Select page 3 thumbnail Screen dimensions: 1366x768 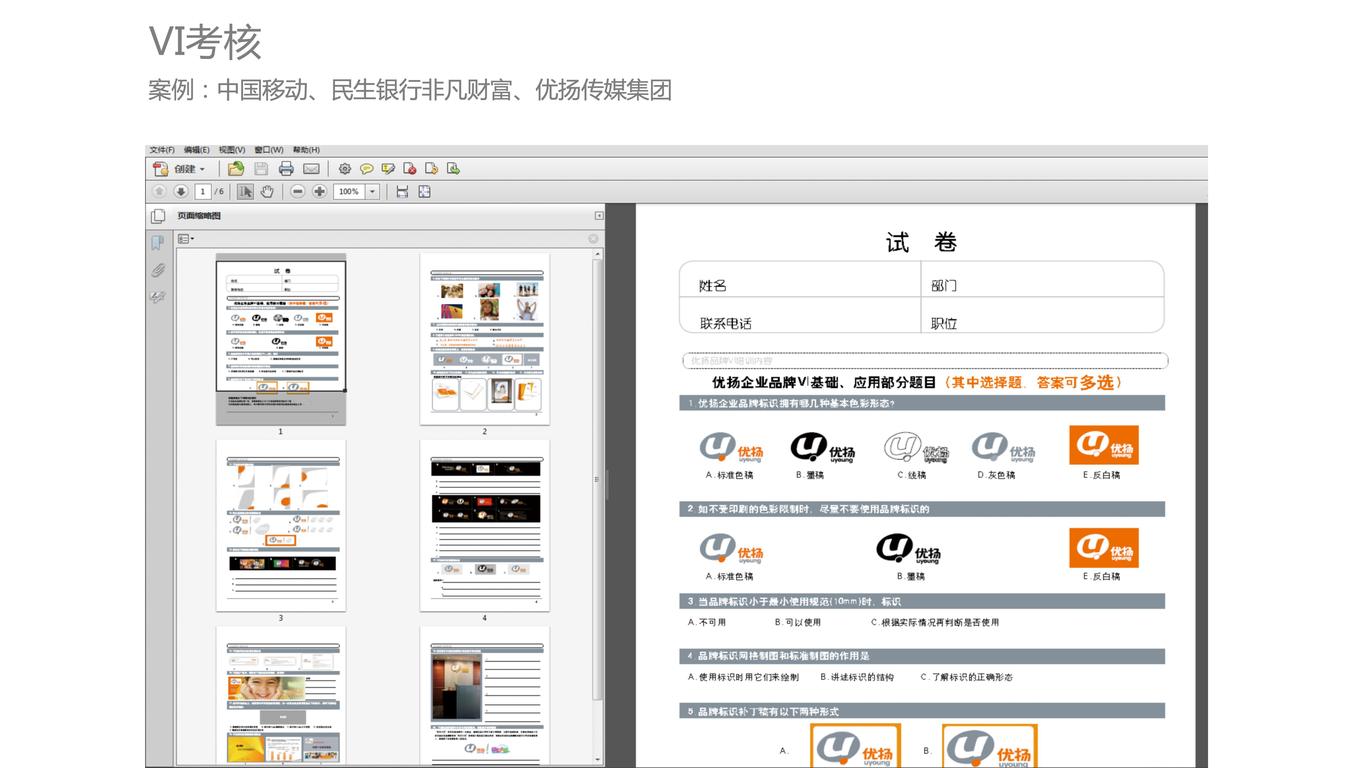pos(281,526)
